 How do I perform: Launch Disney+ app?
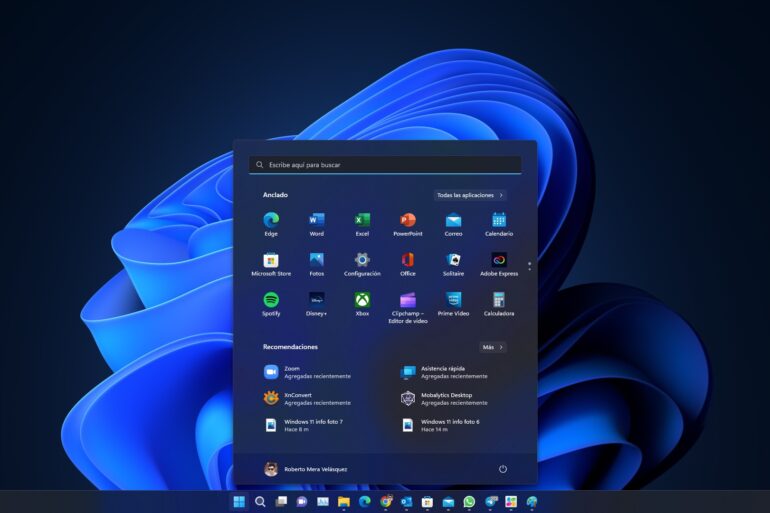(317, 304)
